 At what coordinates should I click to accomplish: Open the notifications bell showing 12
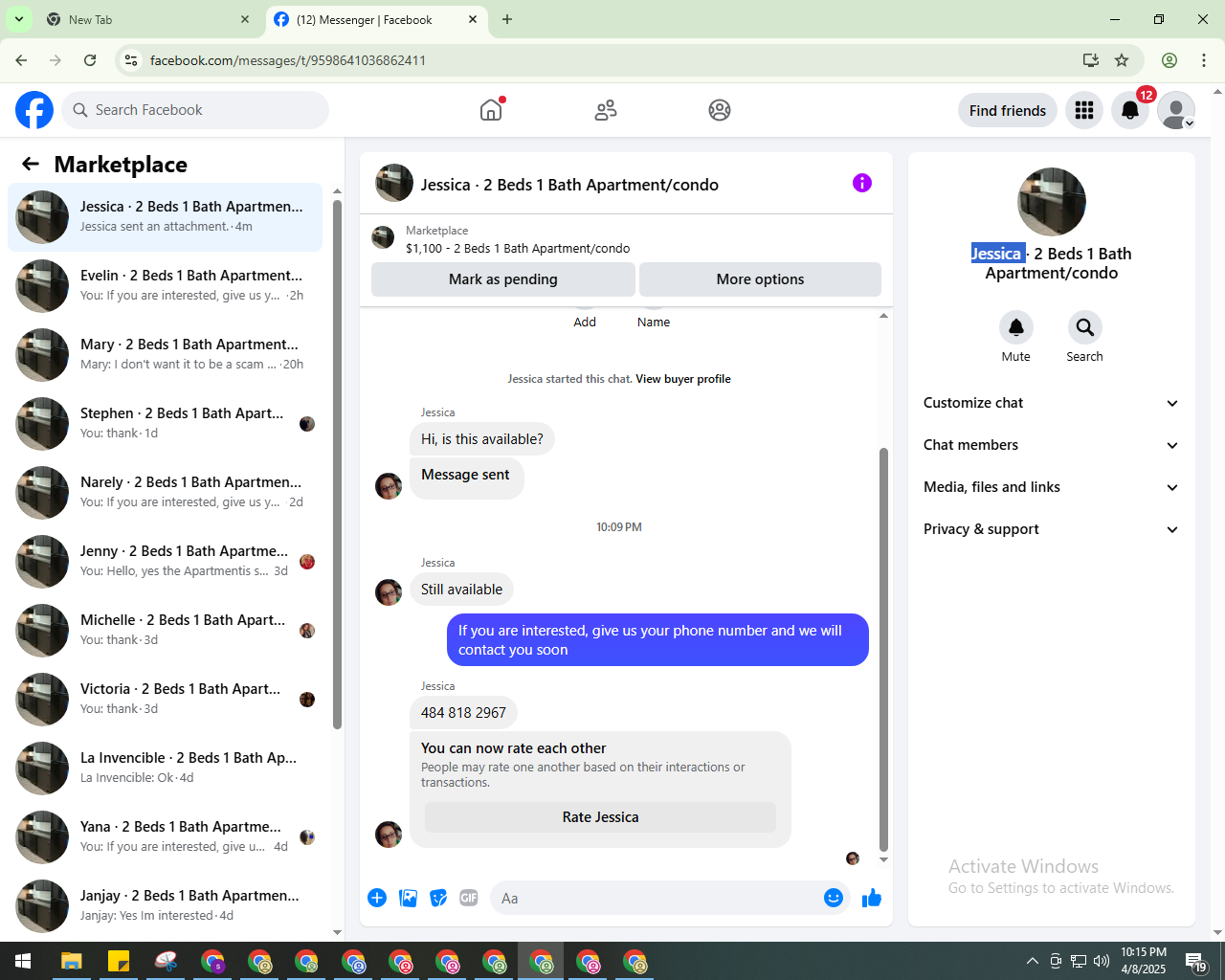point(1130,110)
